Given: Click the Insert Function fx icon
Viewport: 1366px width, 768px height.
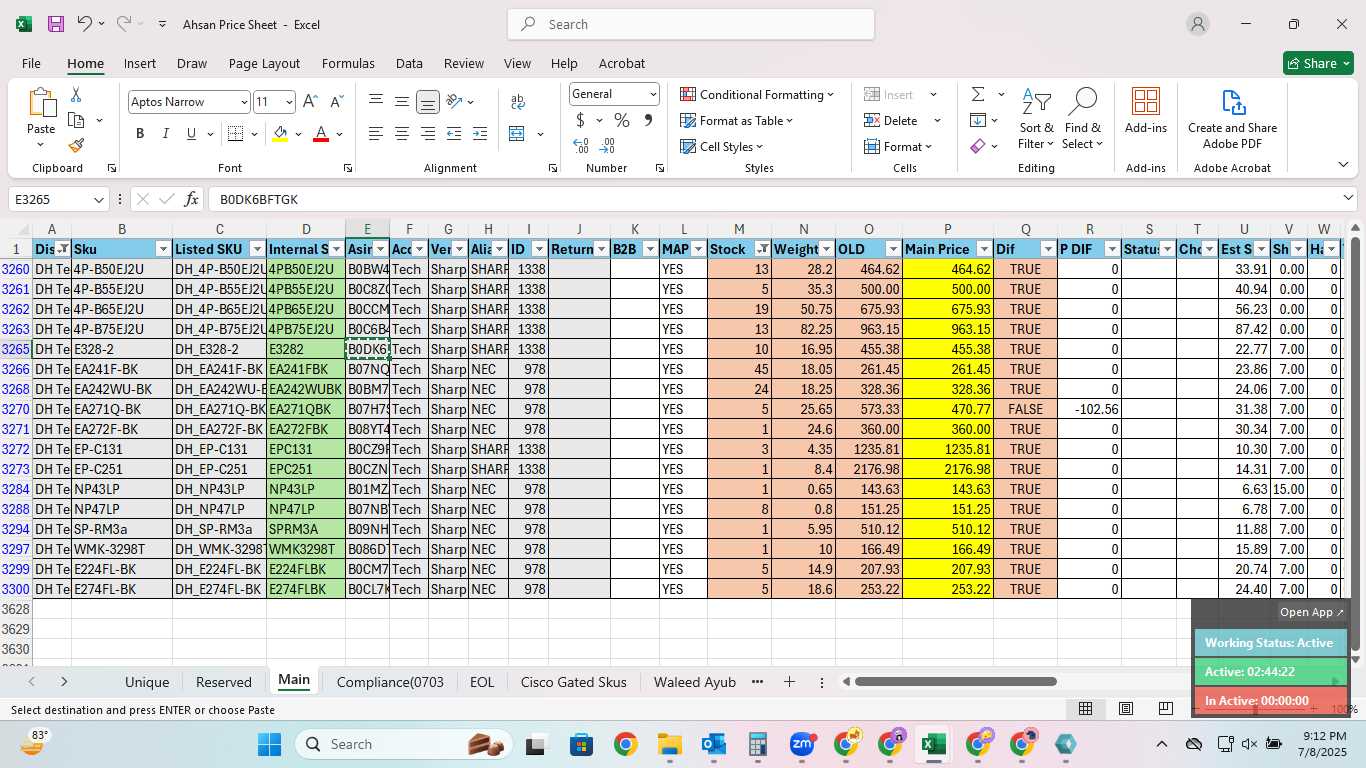Looking at the screenshot, I should pos(192,199).
